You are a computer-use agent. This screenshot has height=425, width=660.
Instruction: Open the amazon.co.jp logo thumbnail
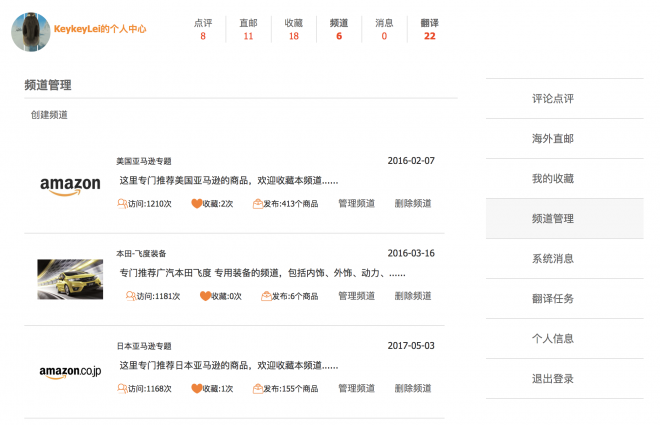click(x=70, y=372)
